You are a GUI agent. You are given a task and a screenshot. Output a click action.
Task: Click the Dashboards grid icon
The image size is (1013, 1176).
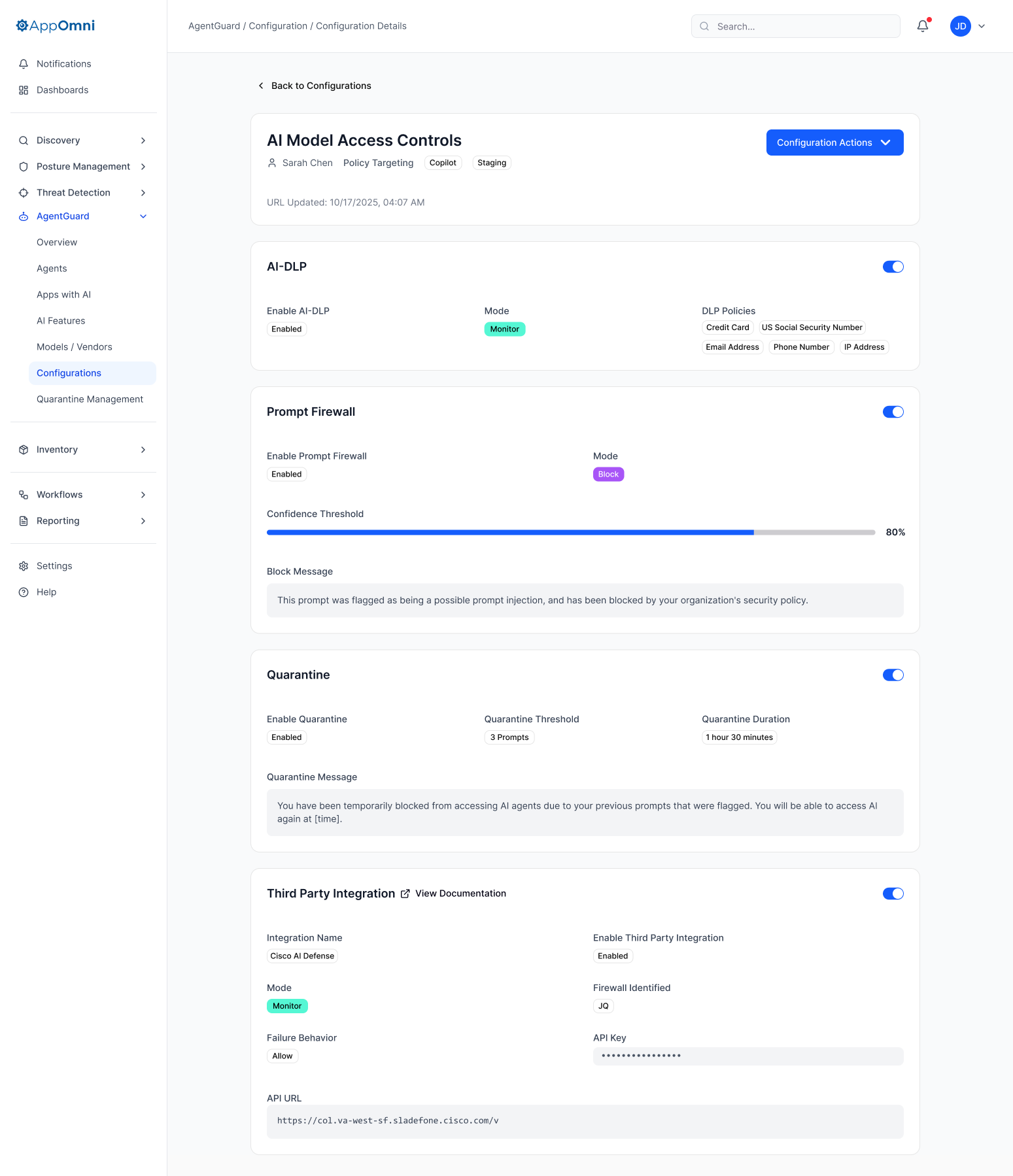[24, 90]
